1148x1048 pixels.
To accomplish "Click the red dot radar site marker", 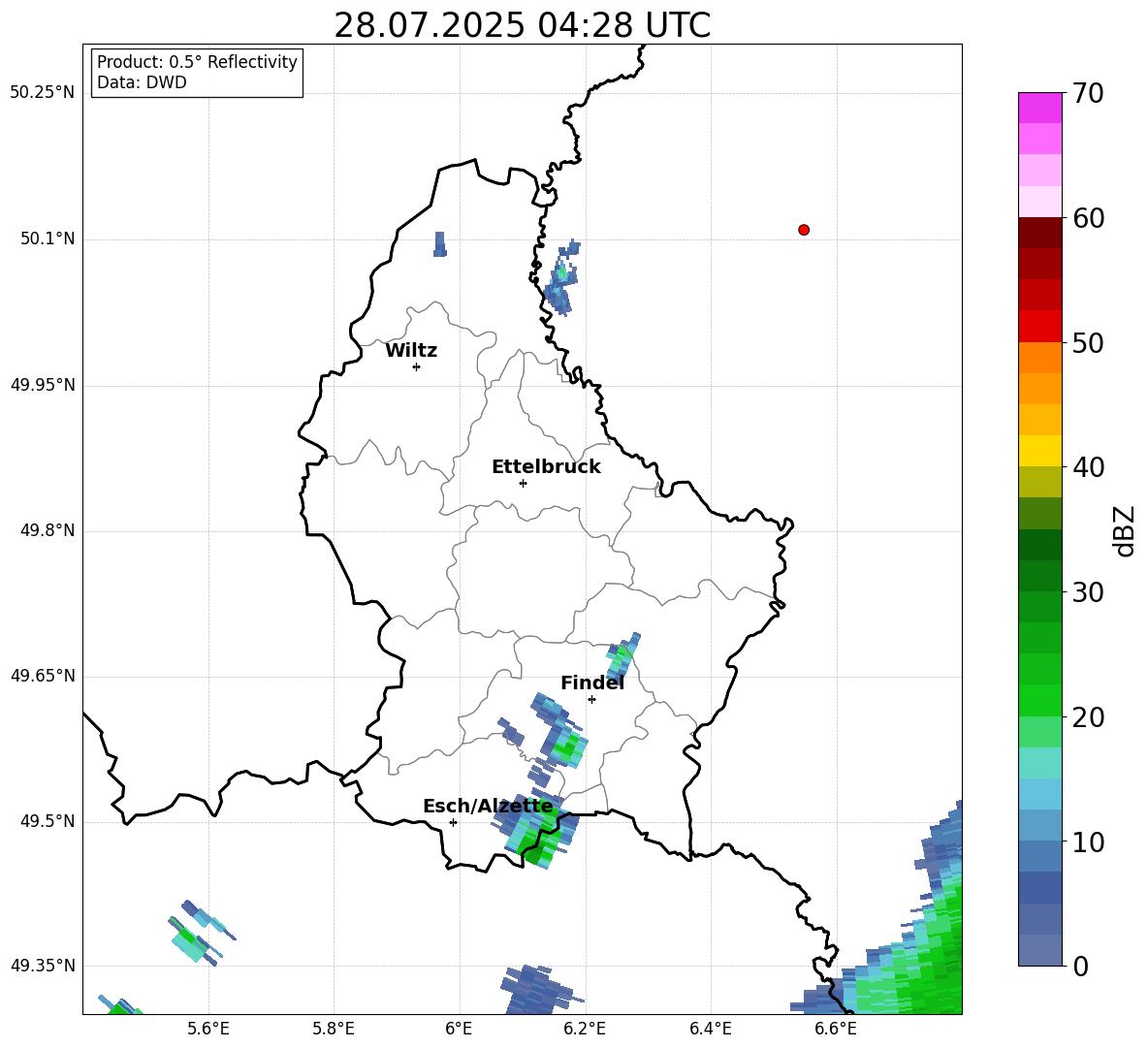I will coord(804,230).
